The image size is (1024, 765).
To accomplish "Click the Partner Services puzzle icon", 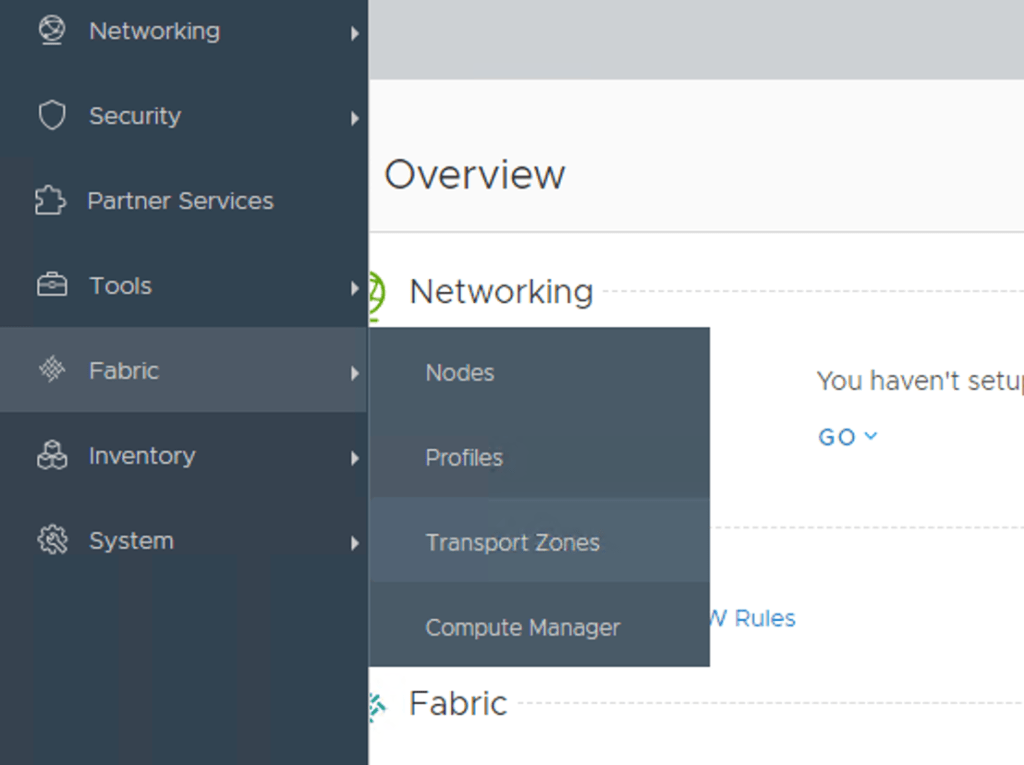I will pyautogui.click(x=50, y=201).
